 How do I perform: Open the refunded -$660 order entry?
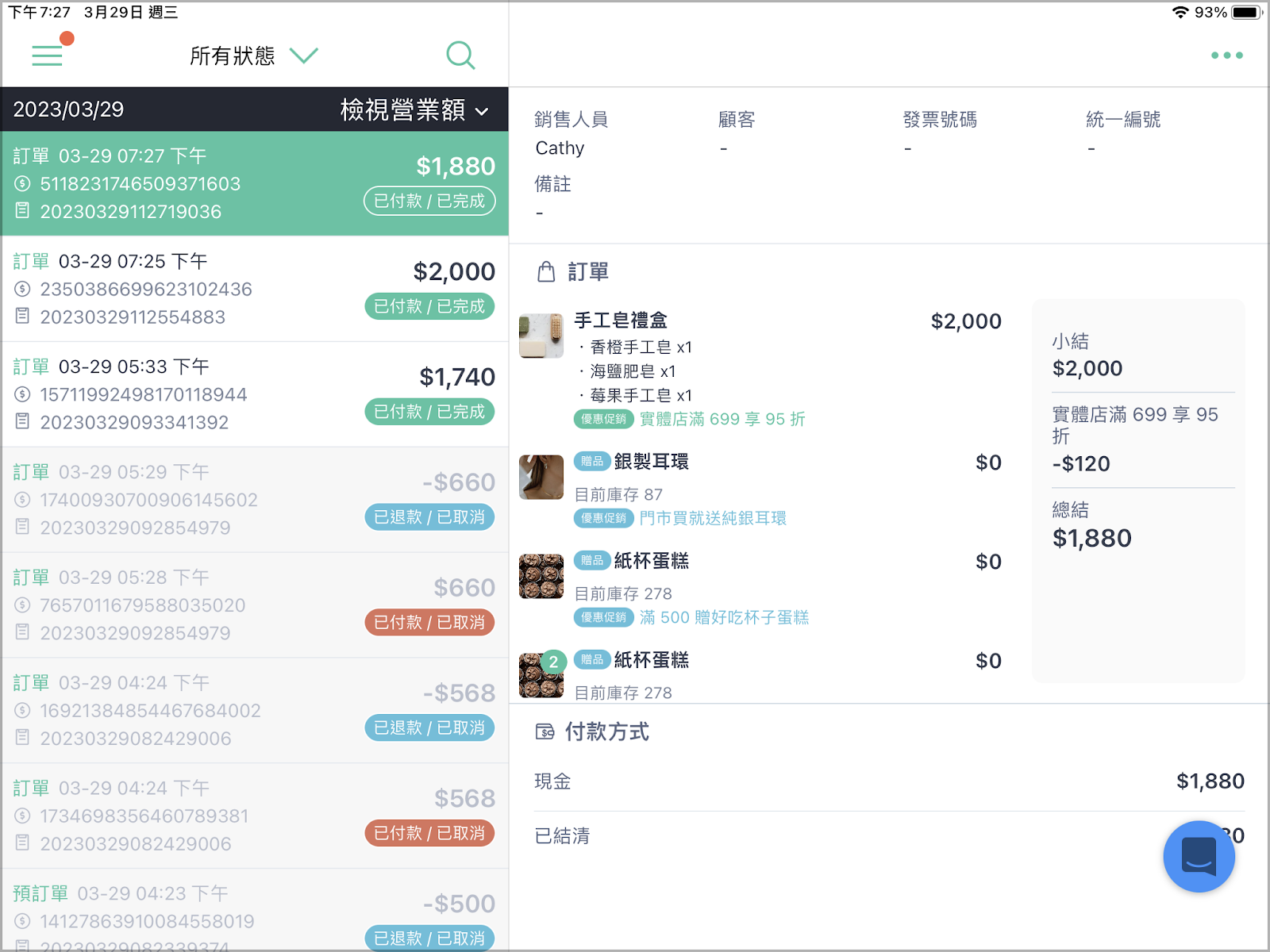255,500
